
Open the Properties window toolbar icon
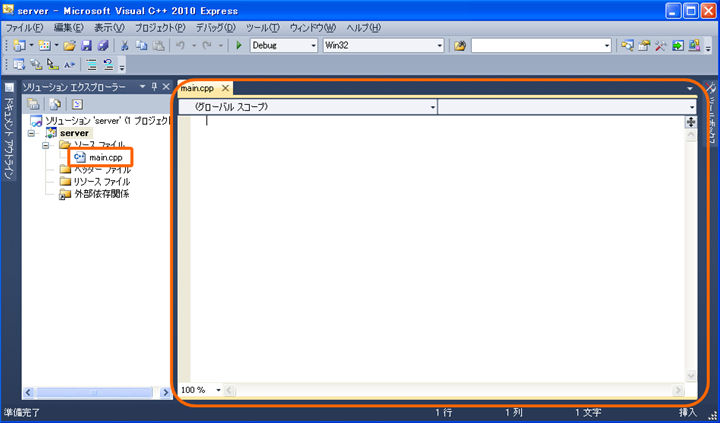tap(644, 45)
